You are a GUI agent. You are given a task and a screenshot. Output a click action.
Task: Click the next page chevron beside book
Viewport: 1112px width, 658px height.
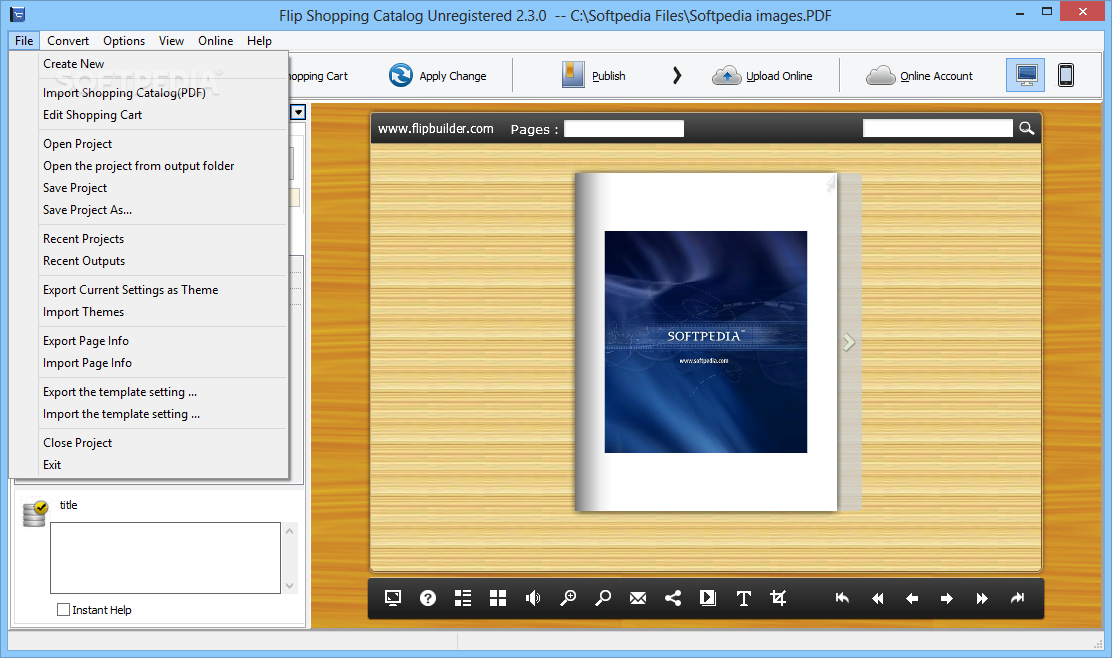(x=849, y=342)
